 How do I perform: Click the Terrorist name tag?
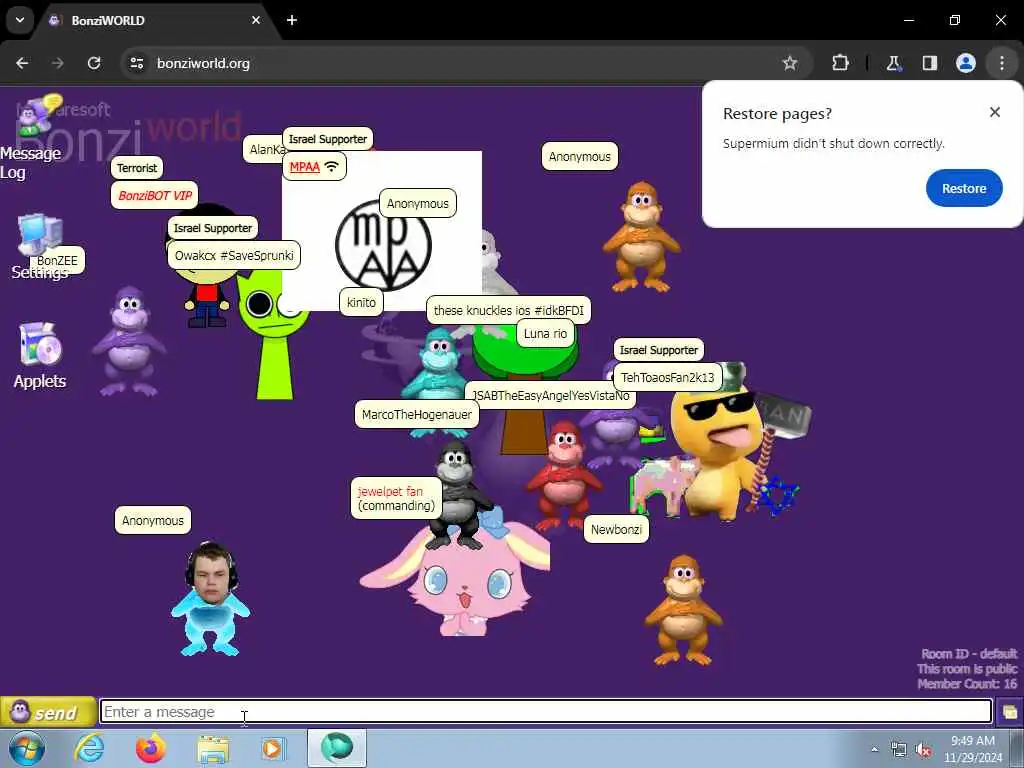pyautogui.click(x=137, y=168)
